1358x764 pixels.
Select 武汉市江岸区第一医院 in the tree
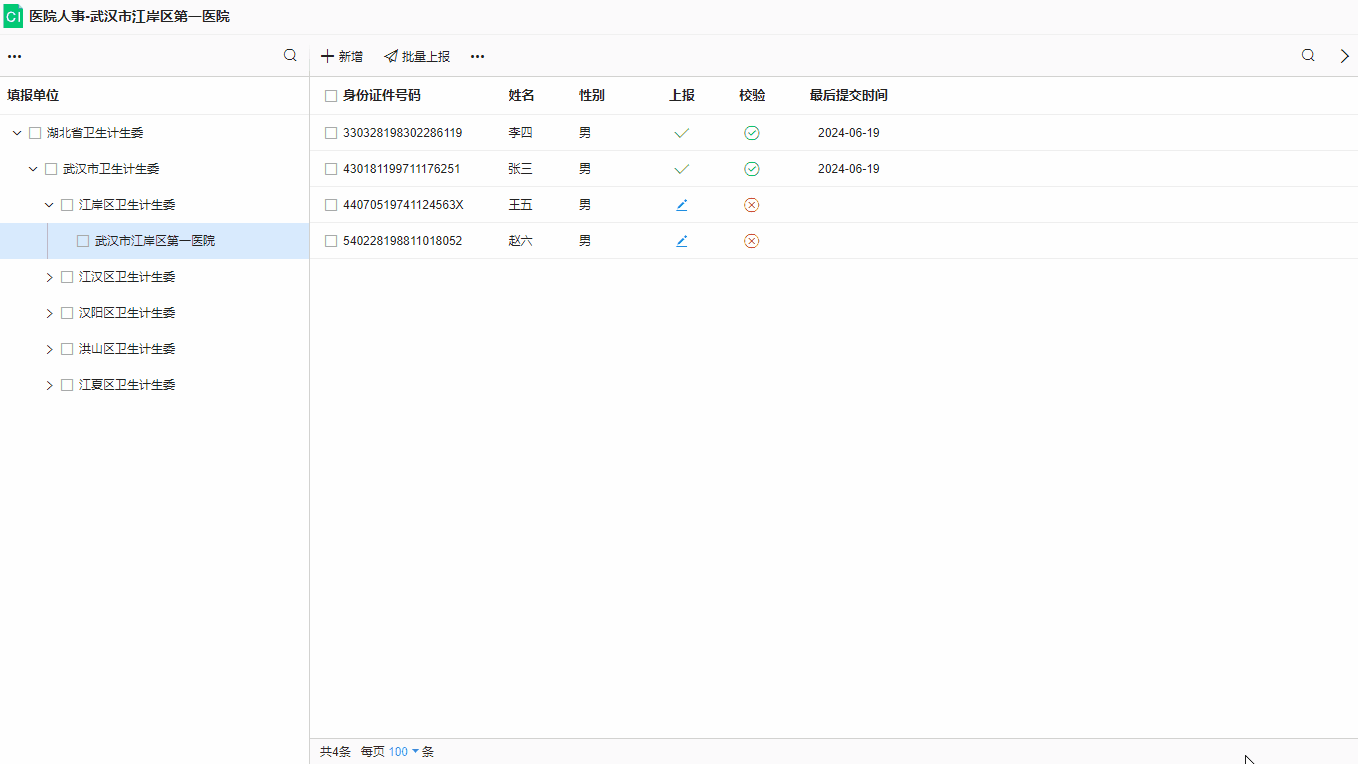pyautogui.click(x=155, y=241)
